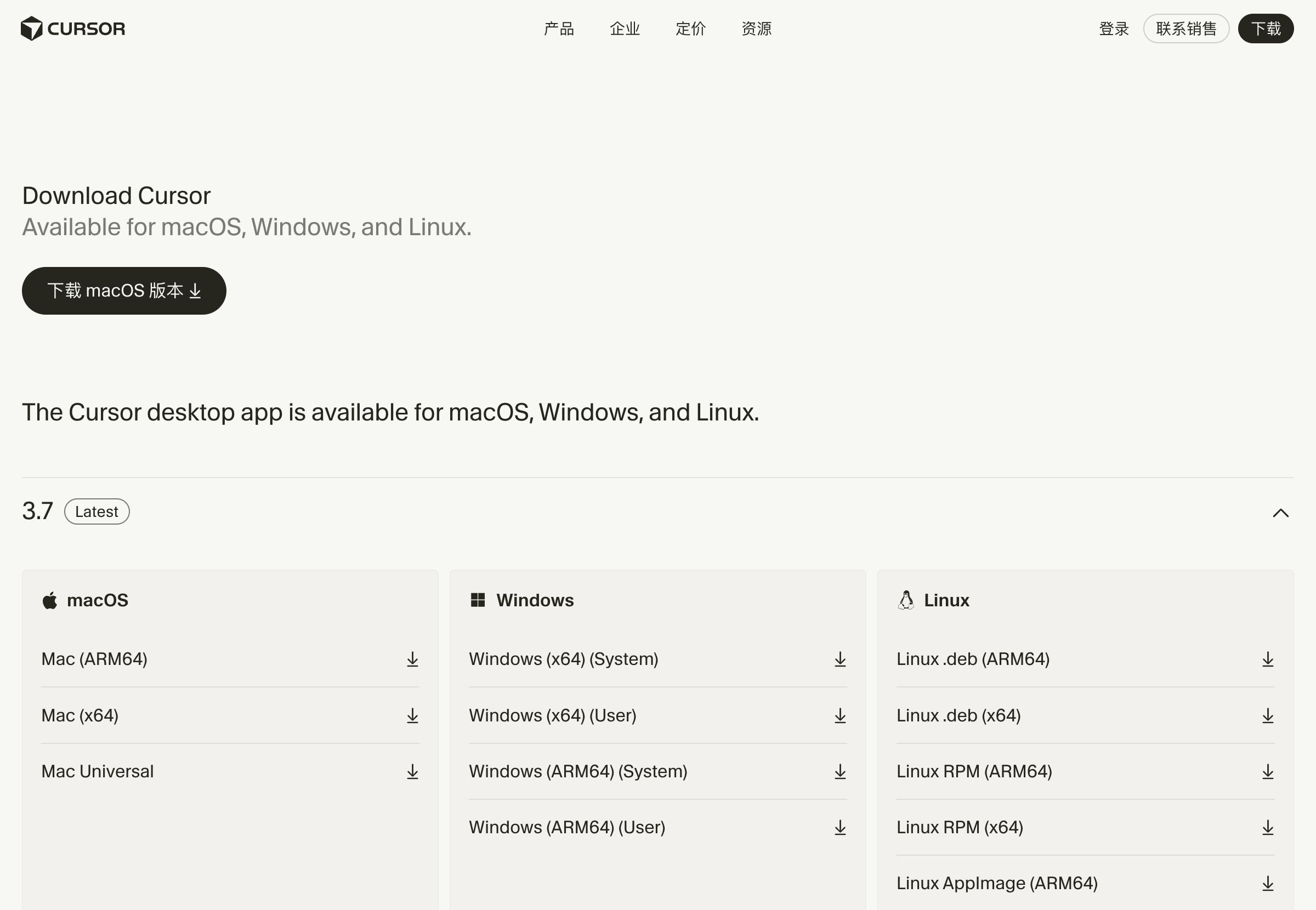This screenshot has width=1316, height=910.
Task: Select the Windows (x64) (System) label
Action: click(x=563, y=659)
